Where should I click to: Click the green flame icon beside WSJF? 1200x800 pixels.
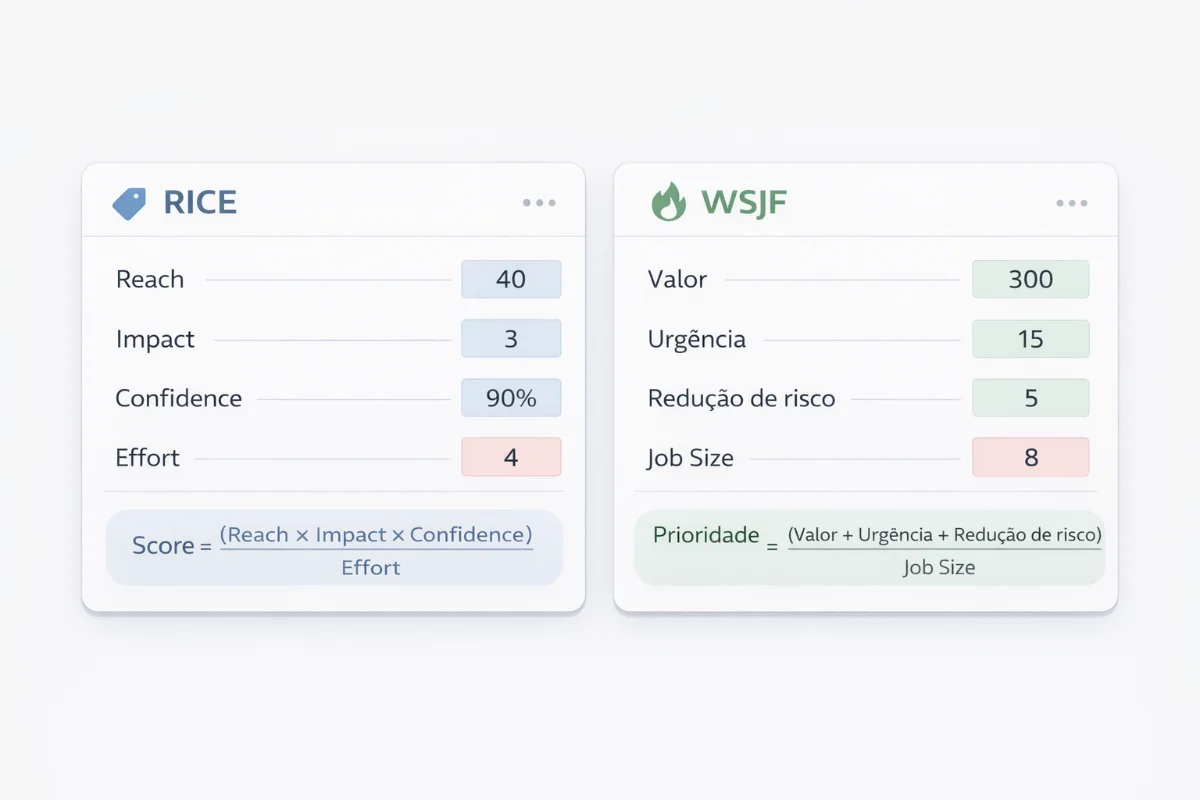point(668,201)
